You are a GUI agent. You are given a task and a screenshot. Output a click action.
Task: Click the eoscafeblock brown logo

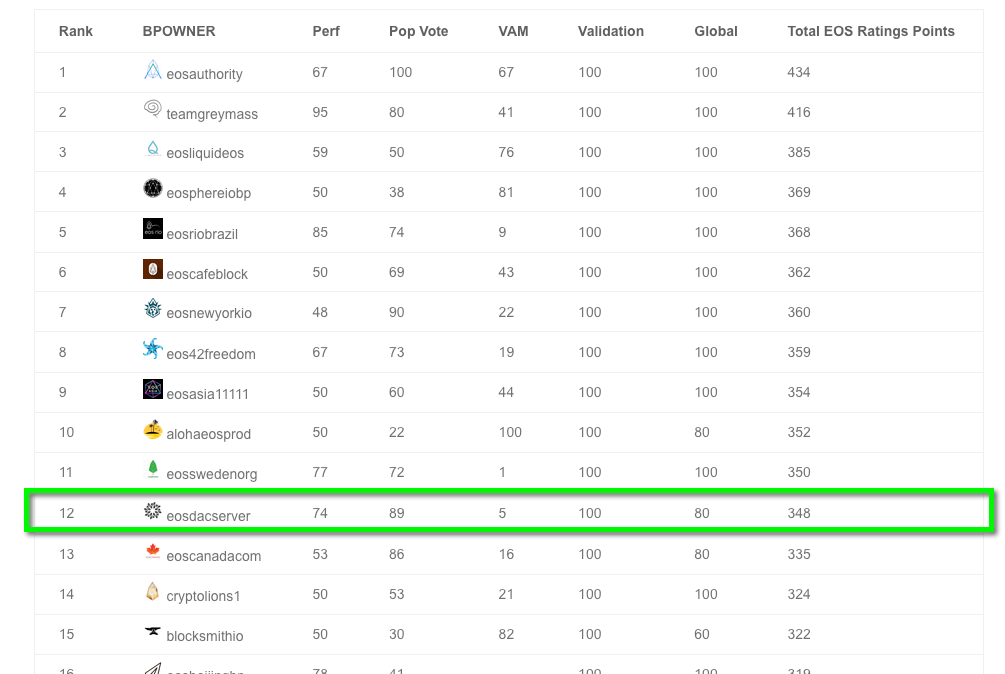point(153,269)
